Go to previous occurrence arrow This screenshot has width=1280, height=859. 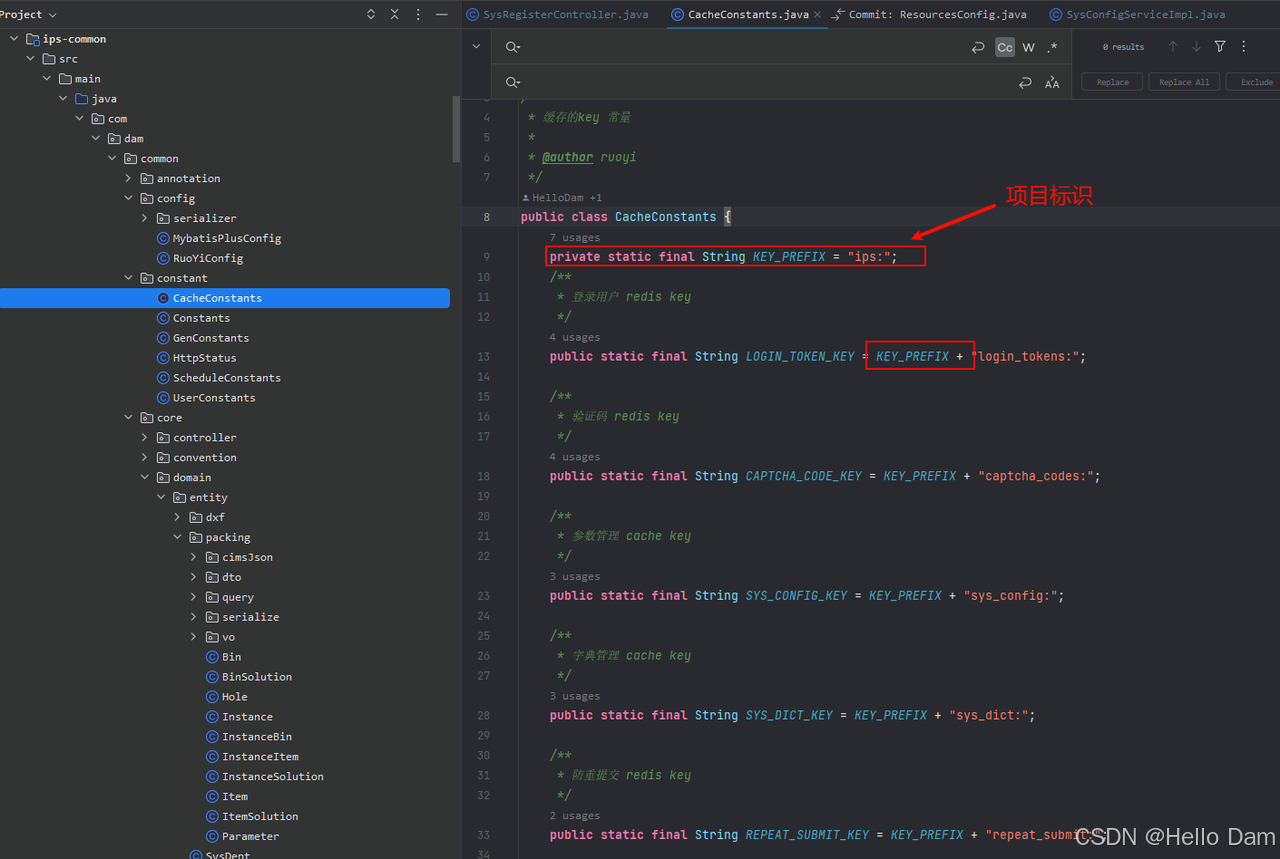[x=1173, y=47]
